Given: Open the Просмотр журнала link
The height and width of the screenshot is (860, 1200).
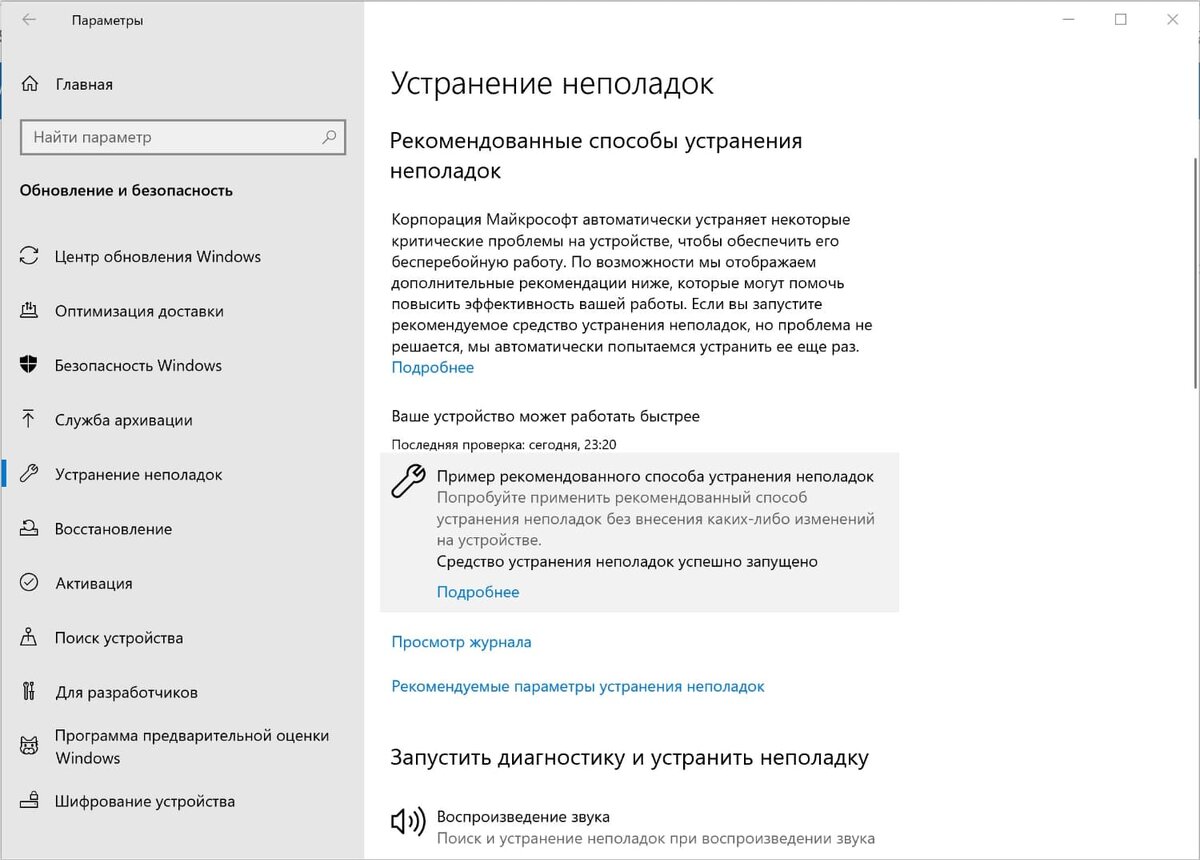Looking at the screenshot, I should click(461, 642).
